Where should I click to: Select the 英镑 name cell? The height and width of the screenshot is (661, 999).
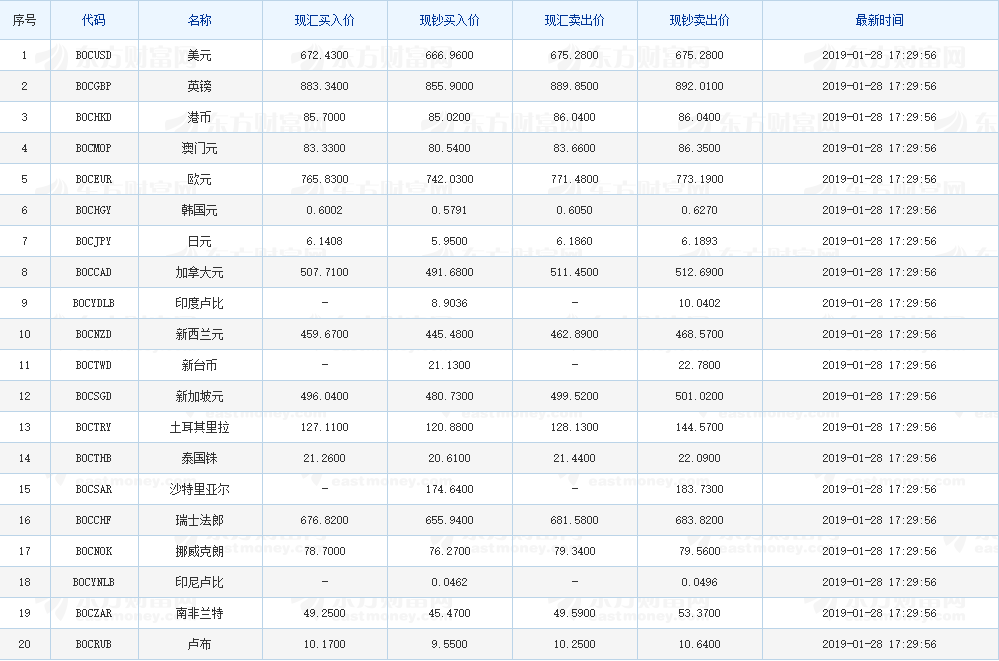pyautogui.click(x=199, y=86)
